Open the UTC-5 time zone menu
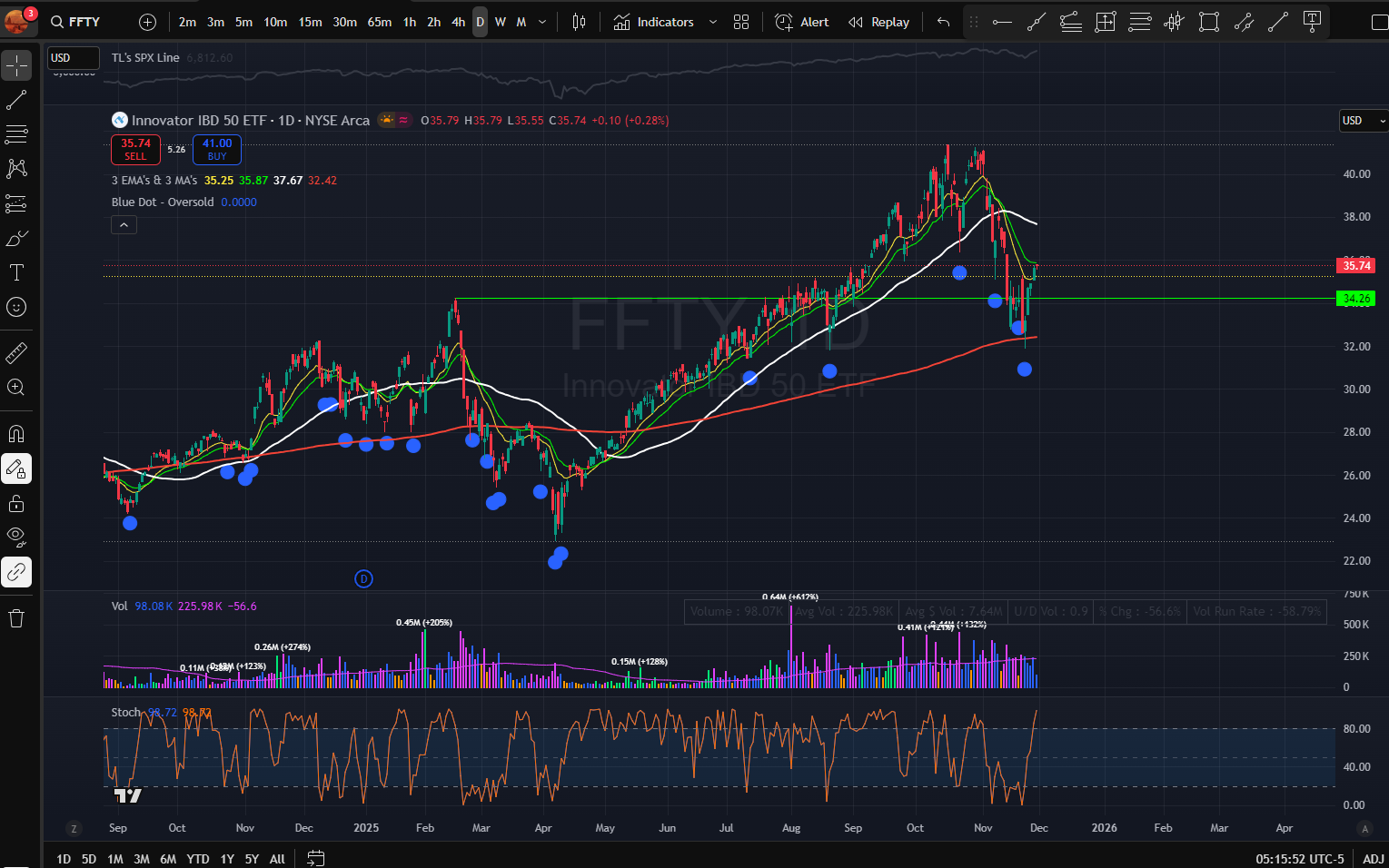 1299,859
